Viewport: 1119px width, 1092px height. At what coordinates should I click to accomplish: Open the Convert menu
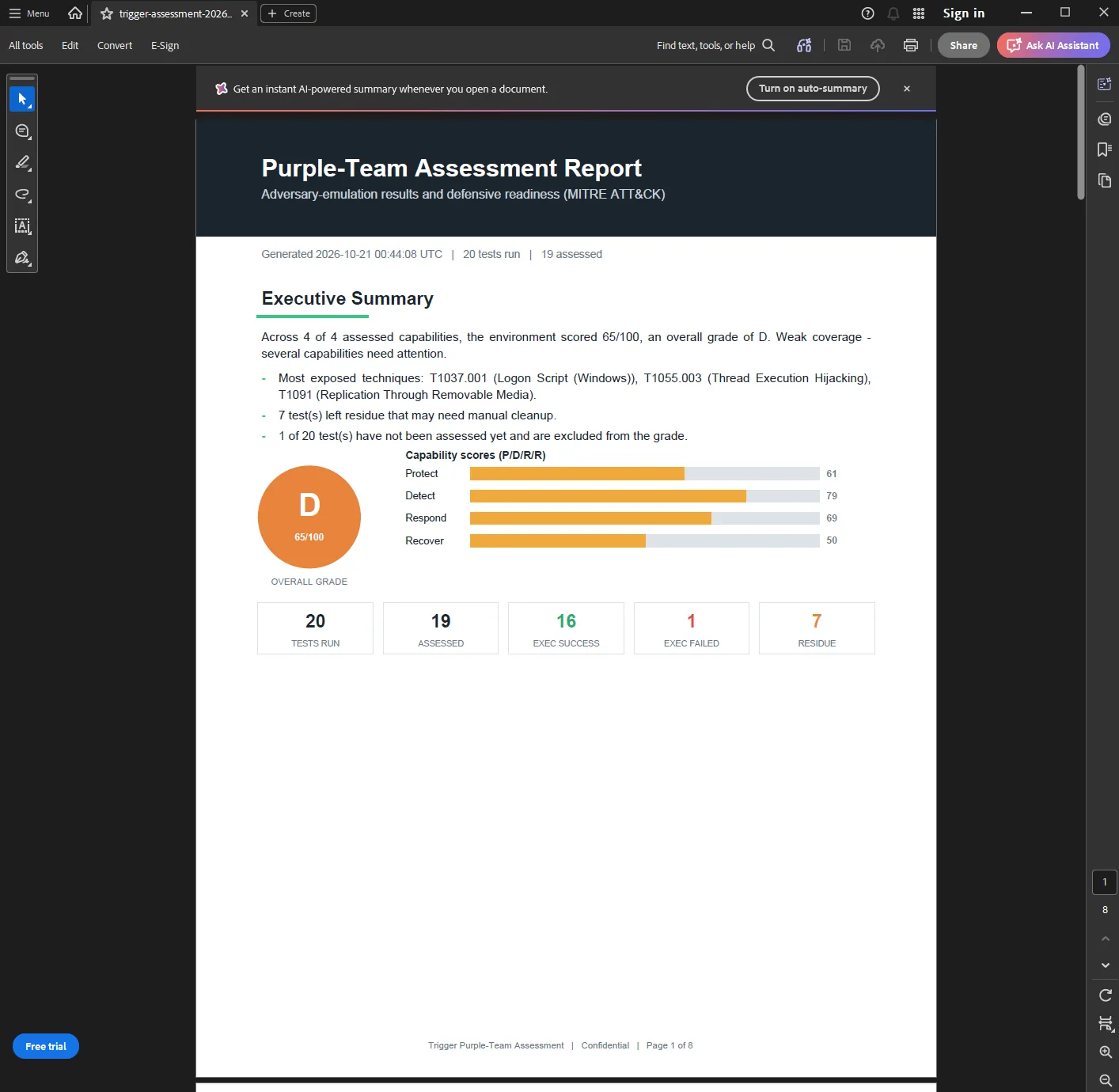115,45
